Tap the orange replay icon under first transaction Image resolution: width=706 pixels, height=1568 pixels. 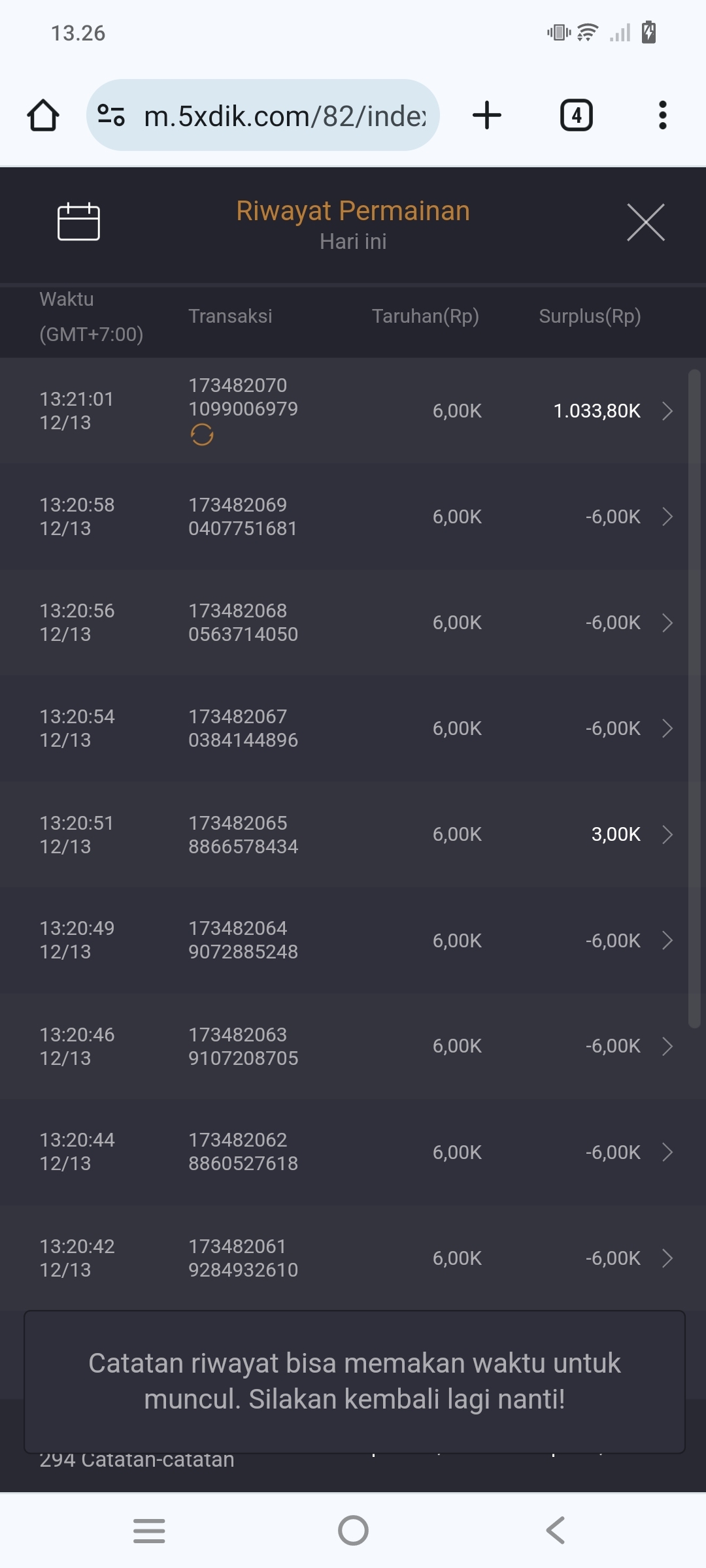(202, 434)
